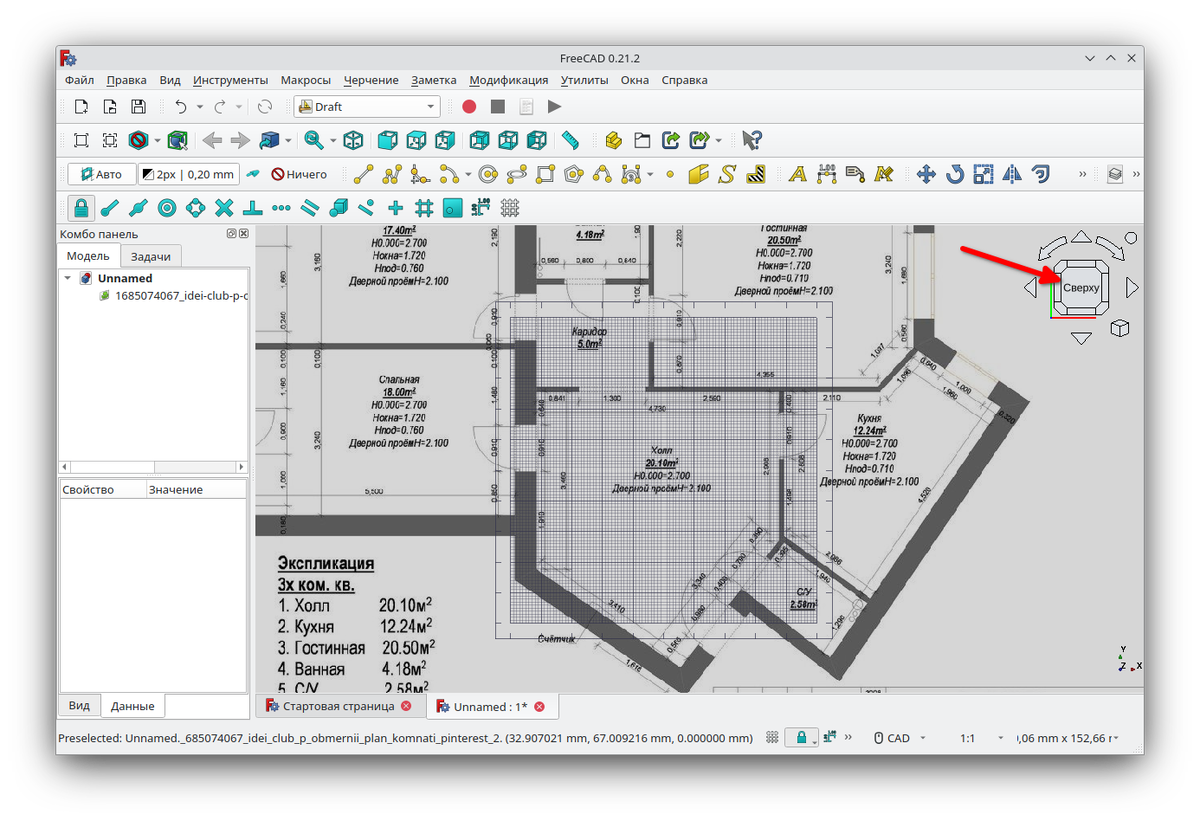Toggle snap to intersection (X icon)
This screenshot has width=1200, height=821.
pyautogui.click(x=224, y=208)
